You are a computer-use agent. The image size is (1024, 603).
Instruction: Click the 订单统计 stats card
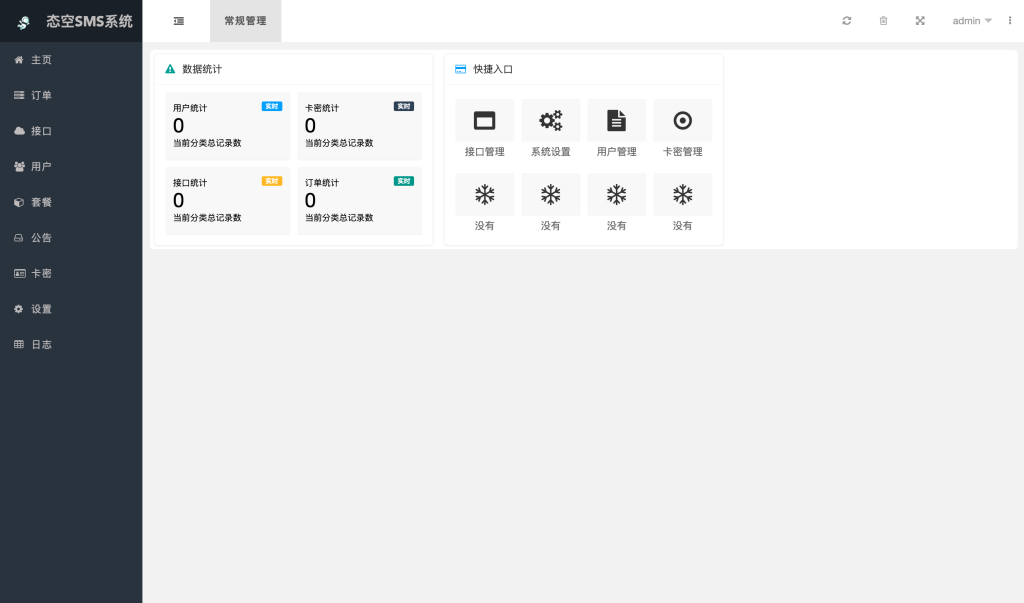click(x=359, y=200)
